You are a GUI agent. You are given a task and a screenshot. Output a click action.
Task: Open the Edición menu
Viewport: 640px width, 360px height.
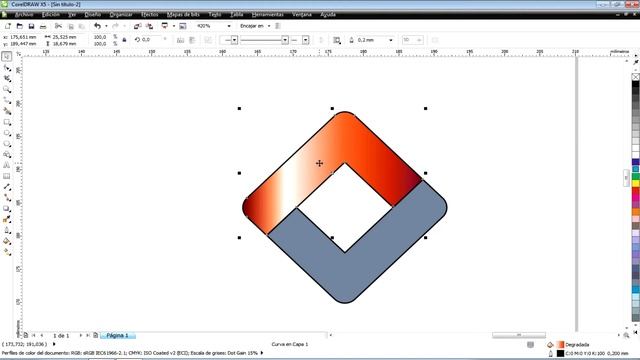51,14
